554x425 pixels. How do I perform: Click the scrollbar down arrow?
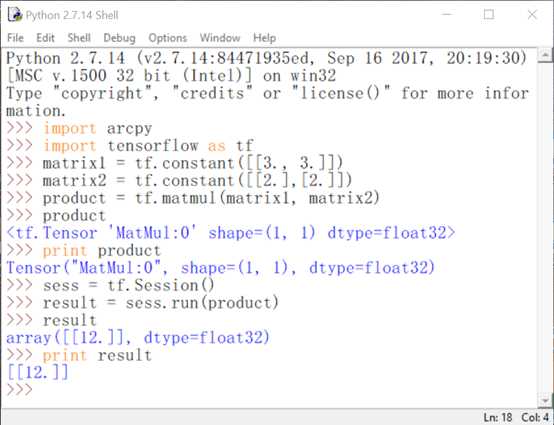click(545, 401)
